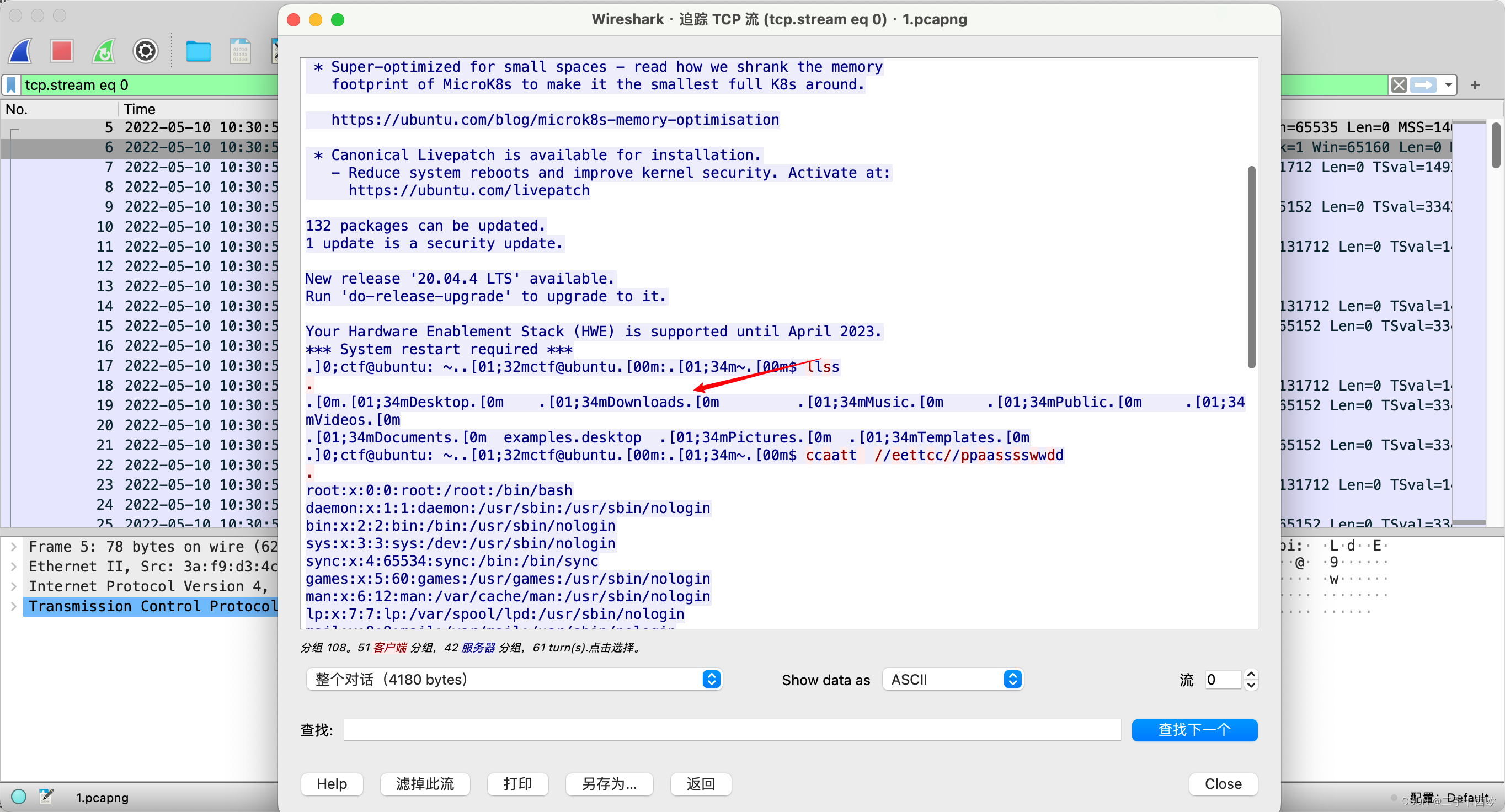Open the expert information status circle
The height and width of the screenshot is (812, 1505).
[x=19, y=796]
